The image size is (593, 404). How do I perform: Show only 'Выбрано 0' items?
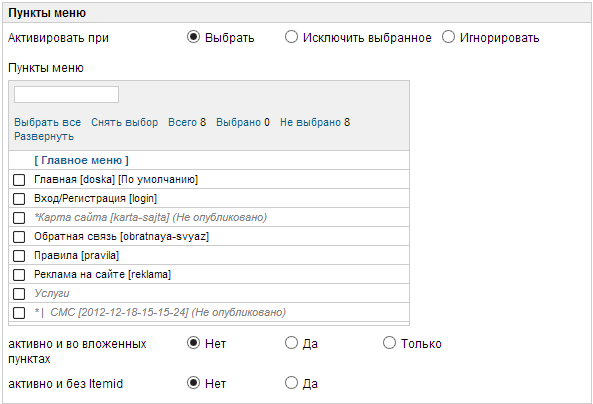coord(243,122)
